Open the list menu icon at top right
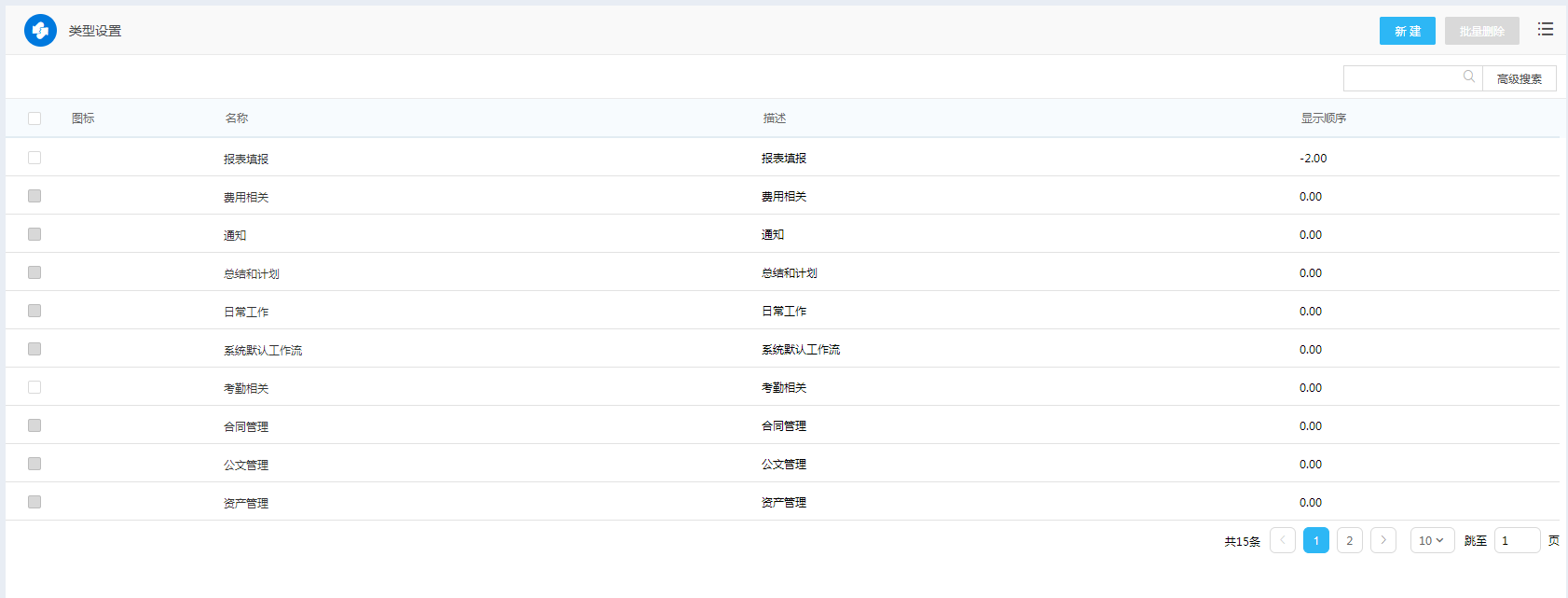1568x598 pixels. pos(1545,30)
